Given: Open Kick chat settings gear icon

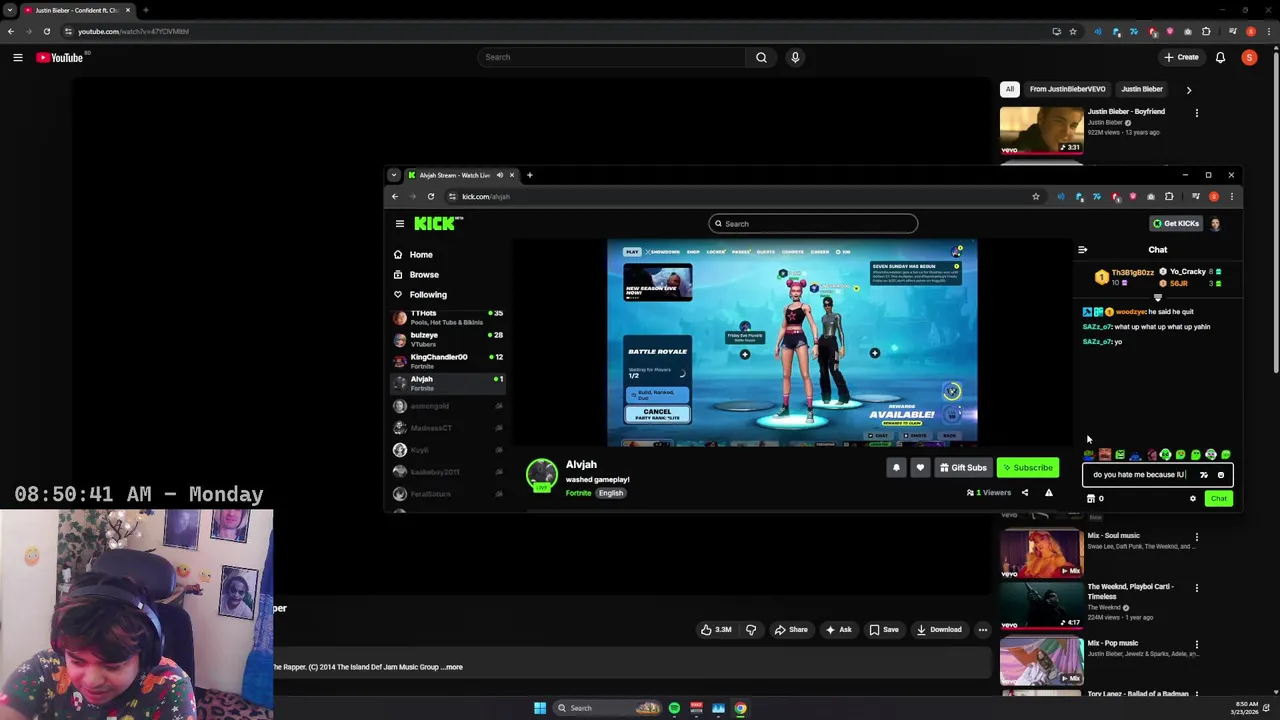Looking at the screenshot, I should (1192, 498).
